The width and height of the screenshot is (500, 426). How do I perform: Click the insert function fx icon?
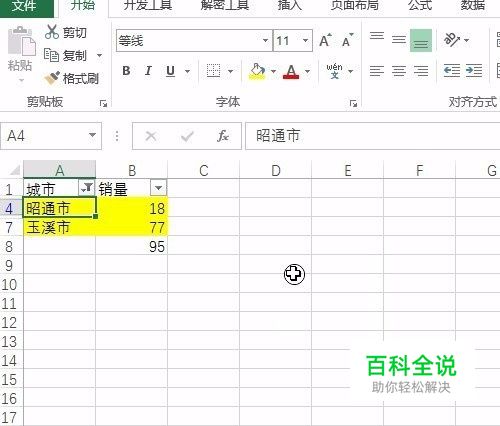point(223,136)
